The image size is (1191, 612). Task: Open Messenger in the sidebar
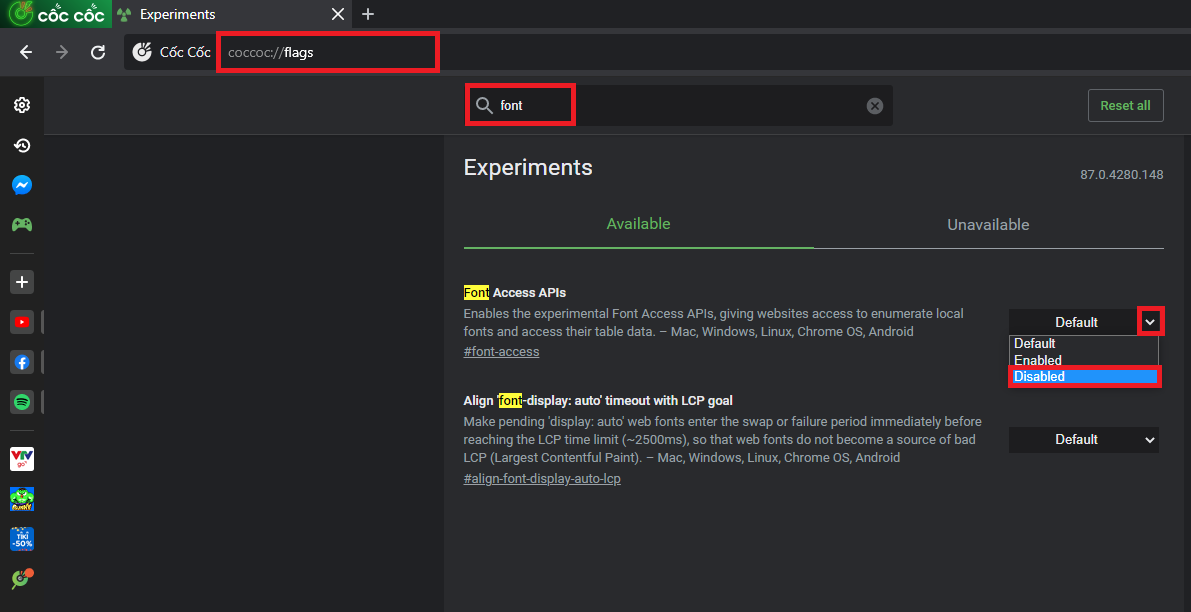coord(22,185)
